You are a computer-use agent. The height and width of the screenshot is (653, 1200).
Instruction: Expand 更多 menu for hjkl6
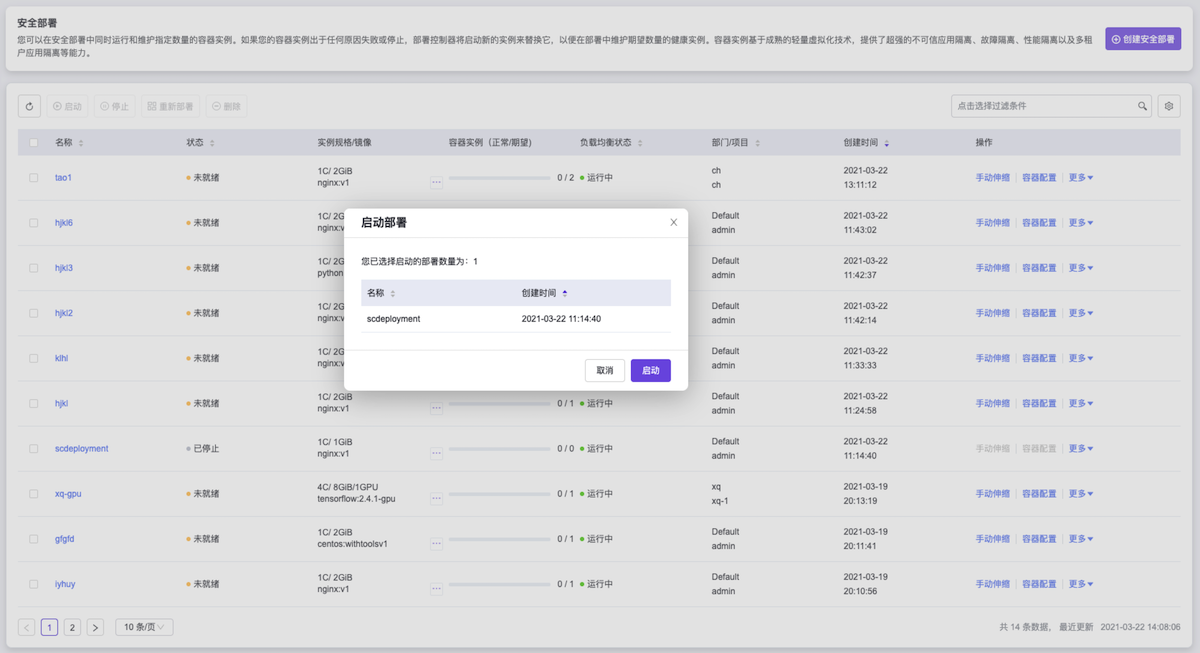(x=1081, y=223)
